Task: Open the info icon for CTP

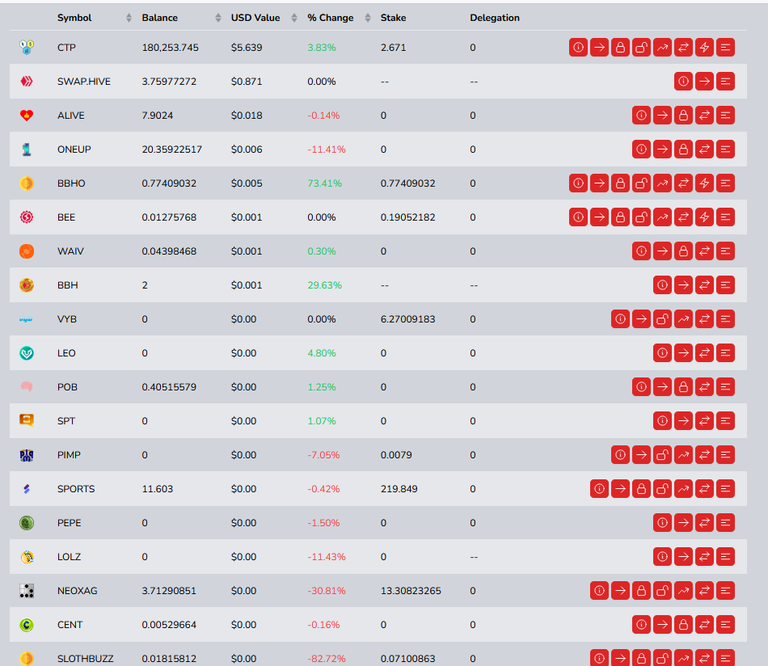Action: click(x=578, y=48)
